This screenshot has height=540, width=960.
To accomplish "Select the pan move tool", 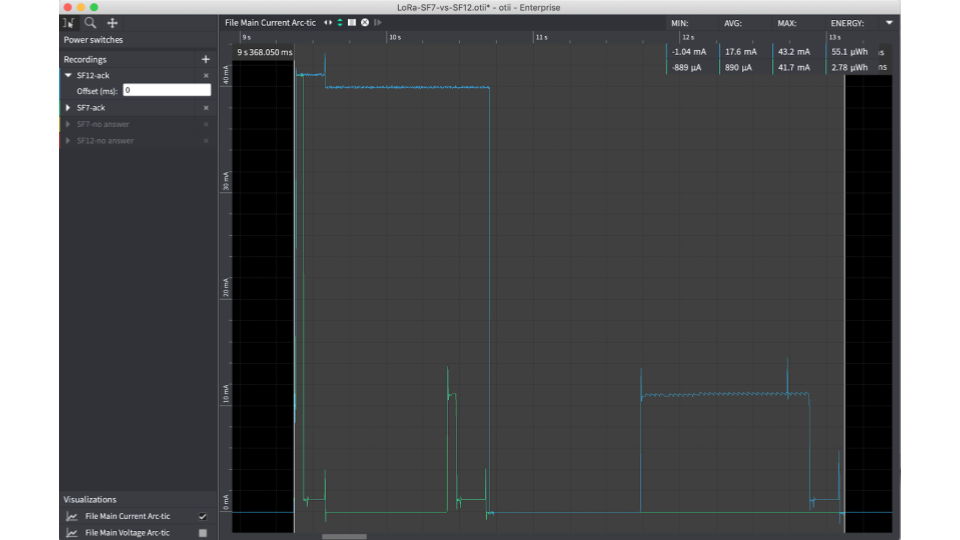I will [112, 23].
